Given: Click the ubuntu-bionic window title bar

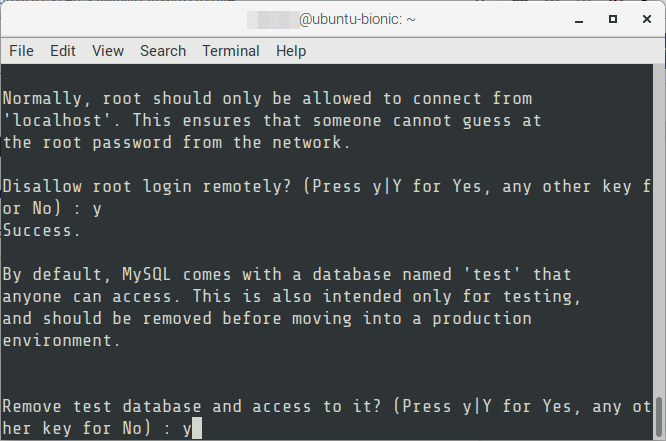Looking at the screenshot, I should (x=331, y=19).
